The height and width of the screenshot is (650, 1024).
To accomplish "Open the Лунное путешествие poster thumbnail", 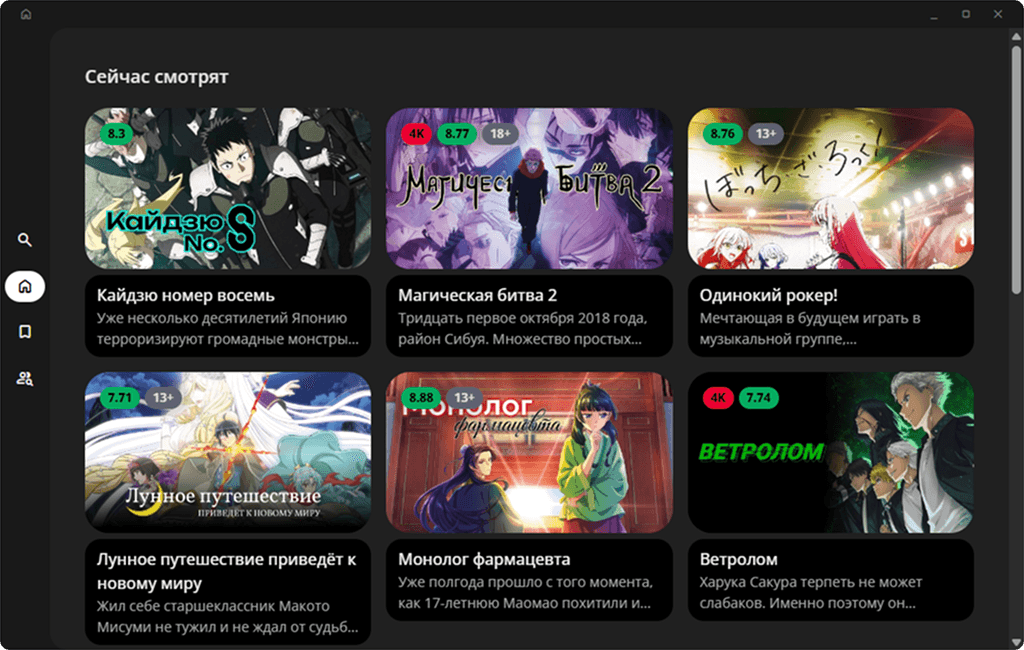I will [x=228, y=452].
